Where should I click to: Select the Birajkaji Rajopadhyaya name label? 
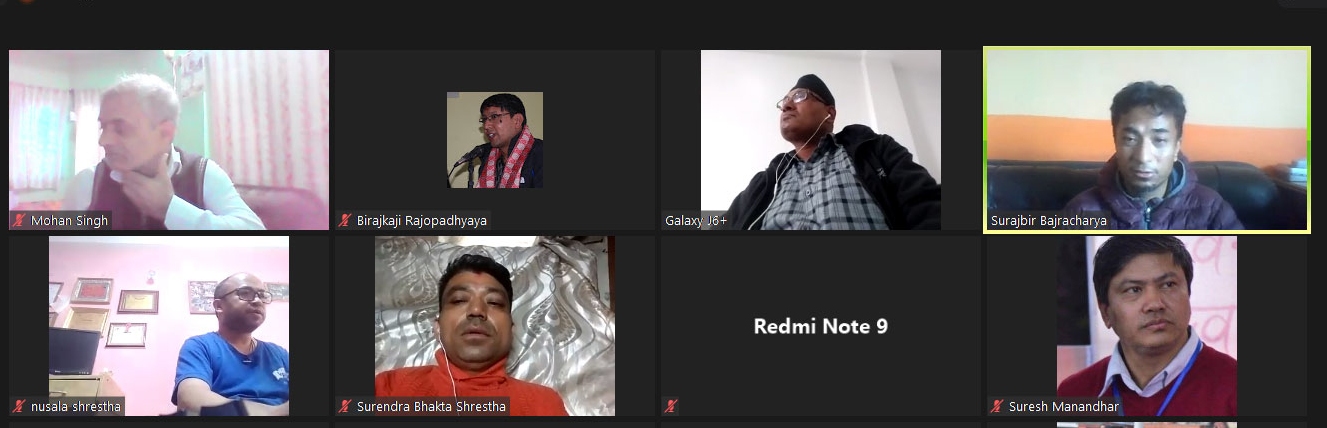(421, 220)
